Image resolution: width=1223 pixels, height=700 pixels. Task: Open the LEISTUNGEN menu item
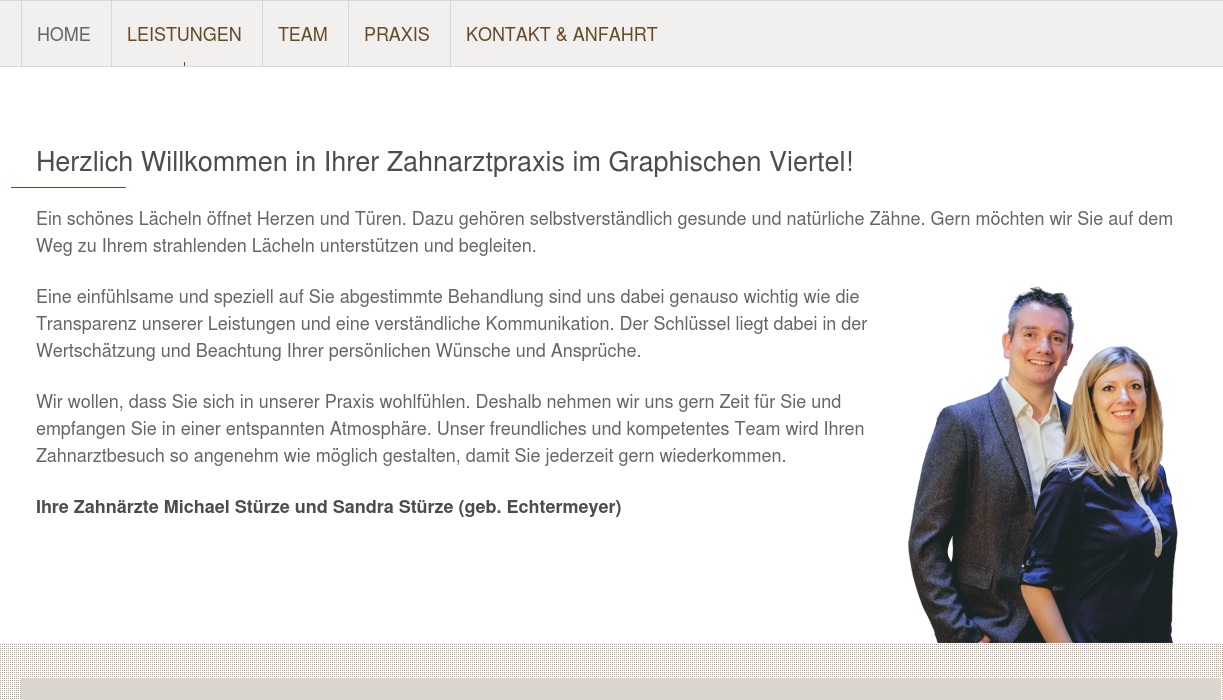click(184, 34)
